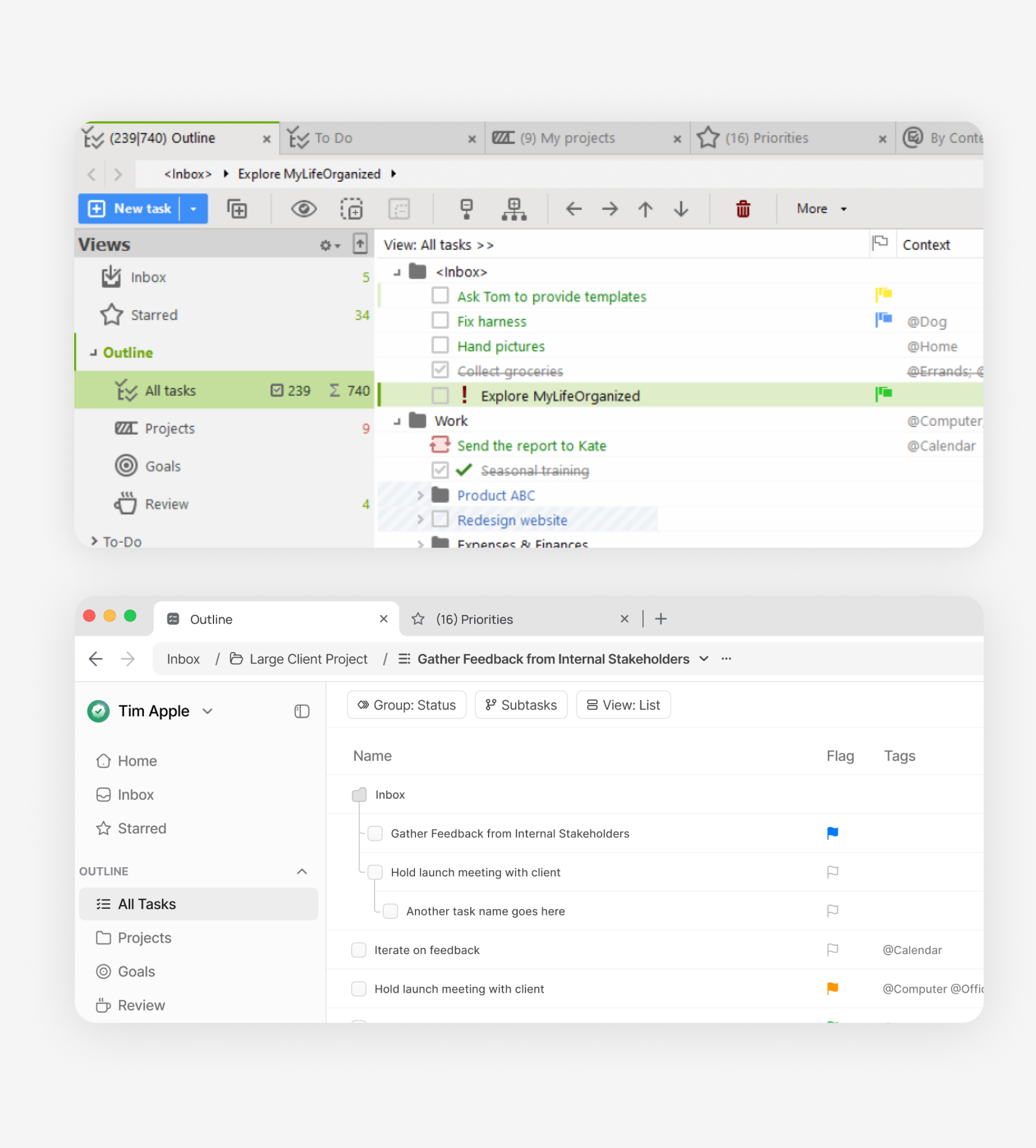Click the pin/marker icon in the toolbar
Viewport: 1036px width, 1148px height.
(467, 208)
